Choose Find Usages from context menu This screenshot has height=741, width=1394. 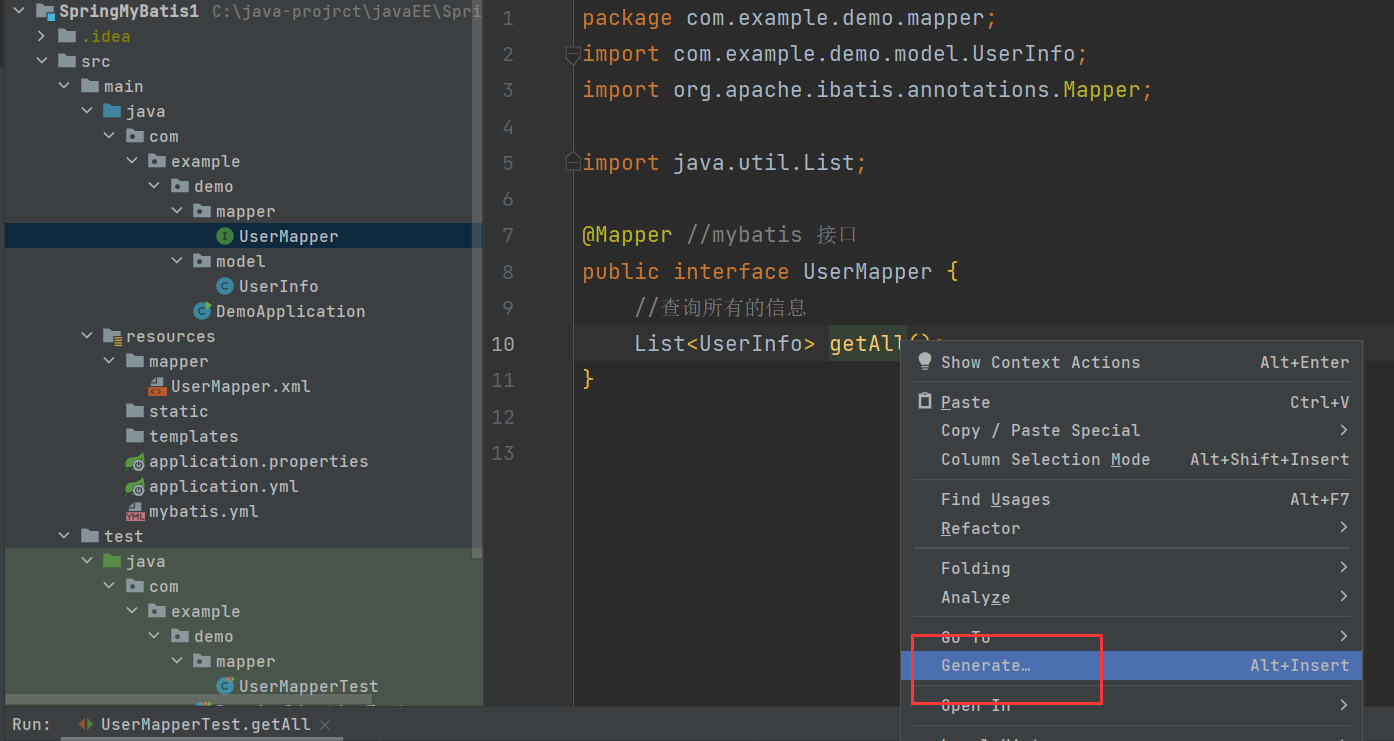point(1132,499)
